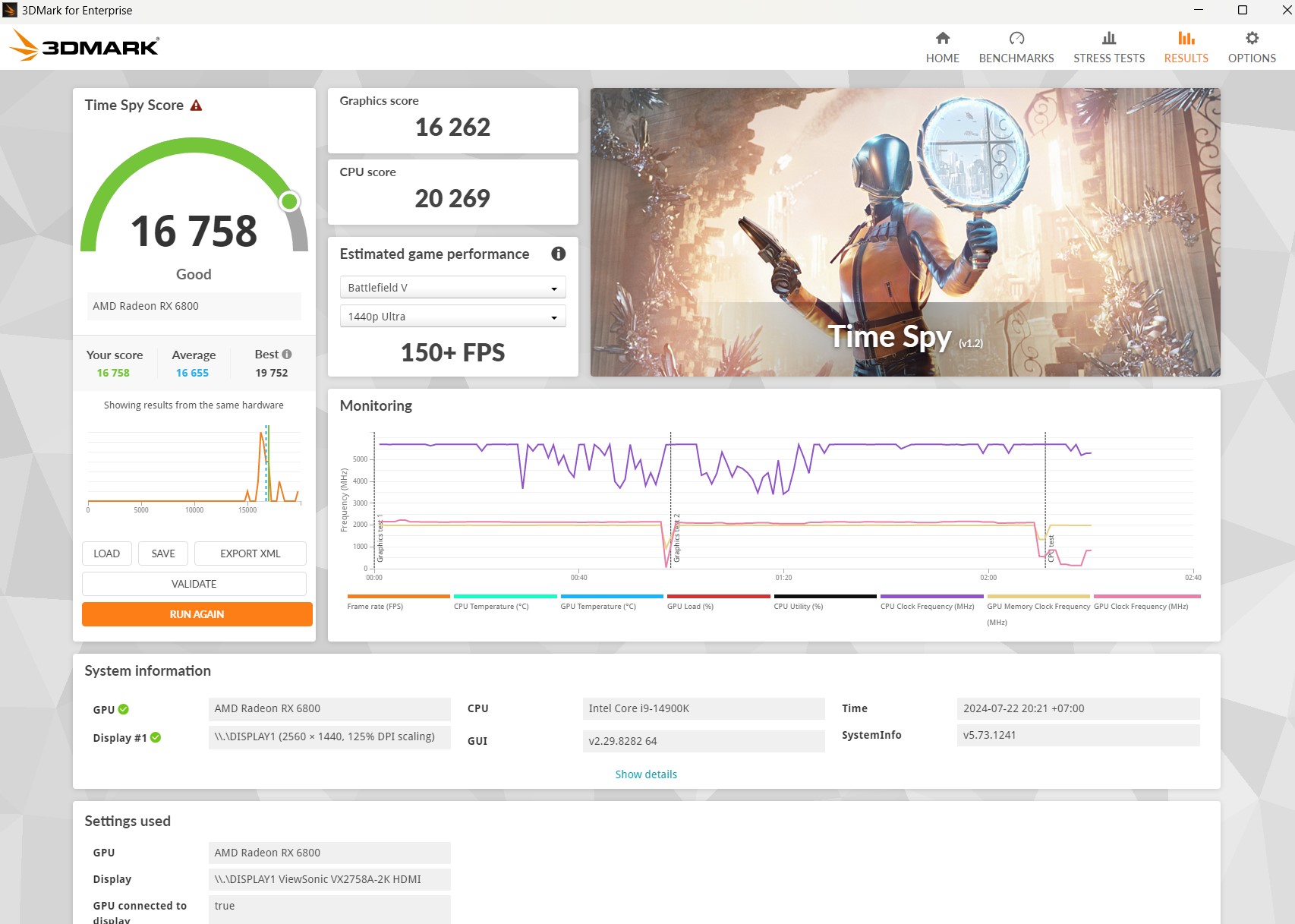
Task: Toggle the CPU Temperature legend swatch
Action: [505, 597]
